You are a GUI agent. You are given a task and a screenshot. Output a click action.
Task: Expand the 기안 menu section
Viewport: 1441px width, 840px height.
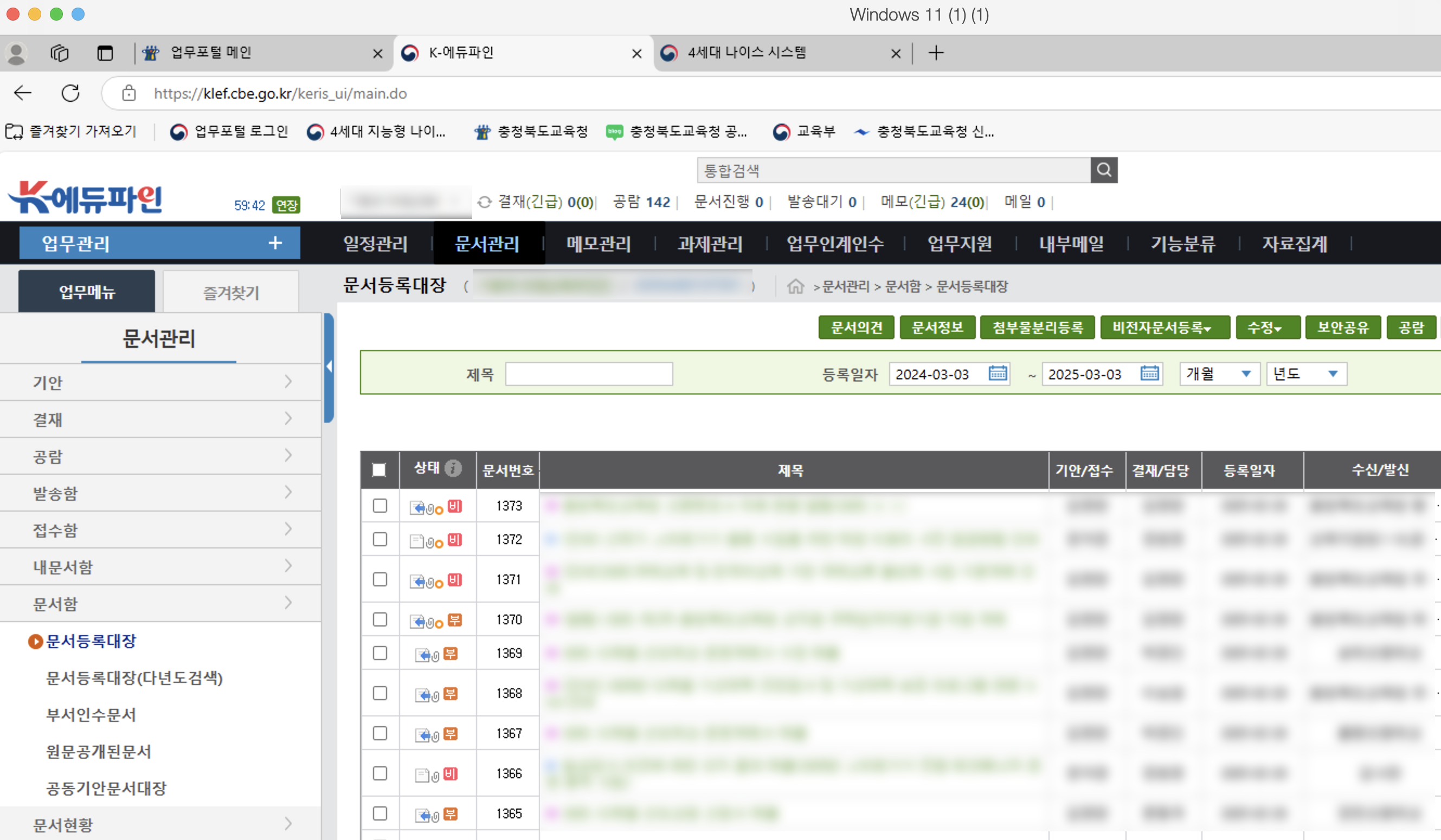(x=160, y=382)
